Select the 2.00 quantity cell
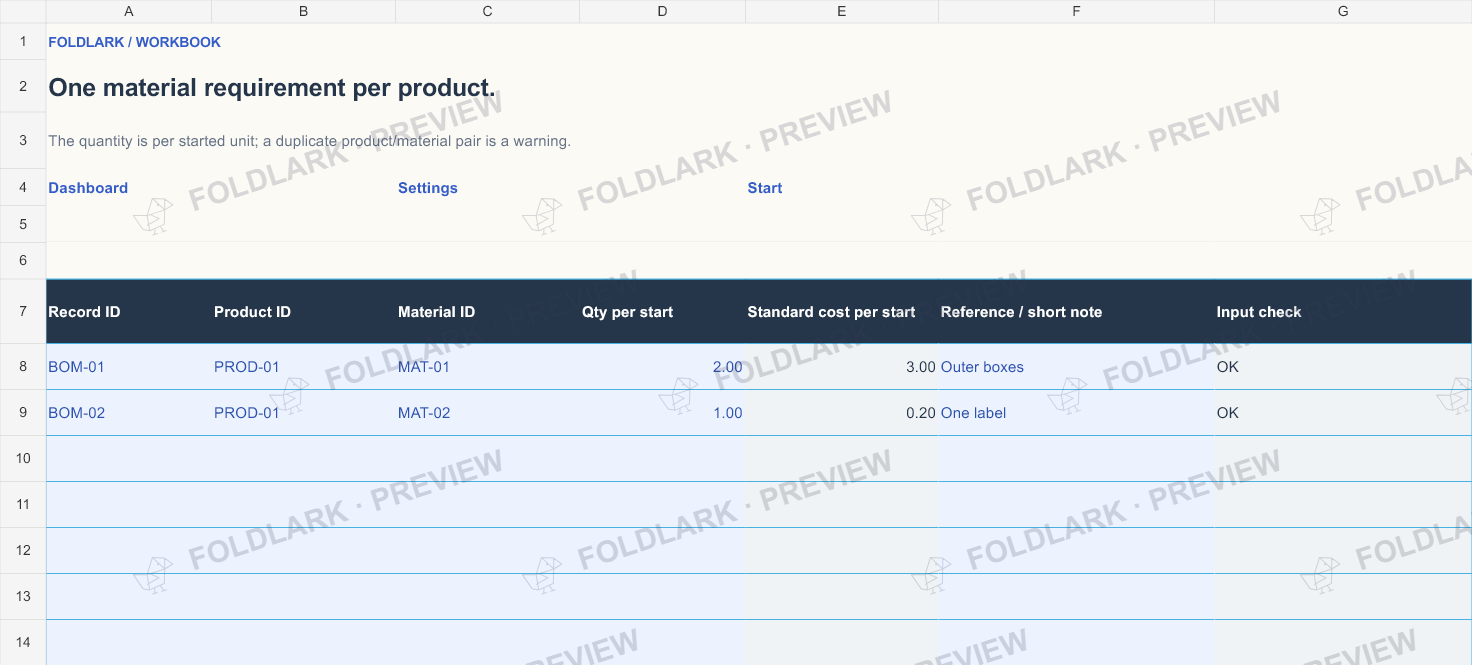The image size is (1472, 665). click(663, 367)
